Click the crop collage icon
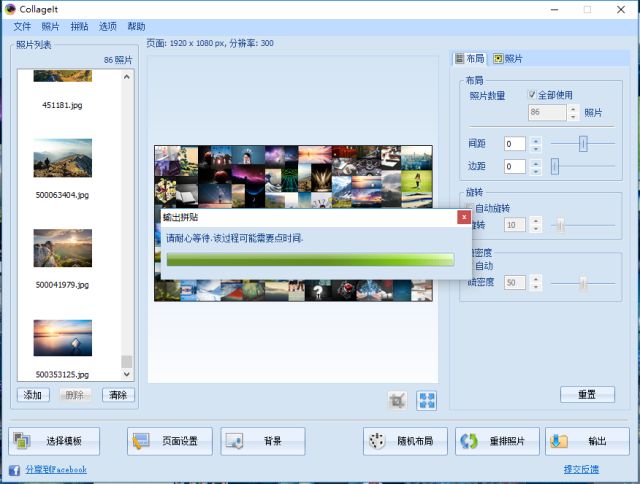The height and width of the screenshot is (484, 640). coord(397,400)
